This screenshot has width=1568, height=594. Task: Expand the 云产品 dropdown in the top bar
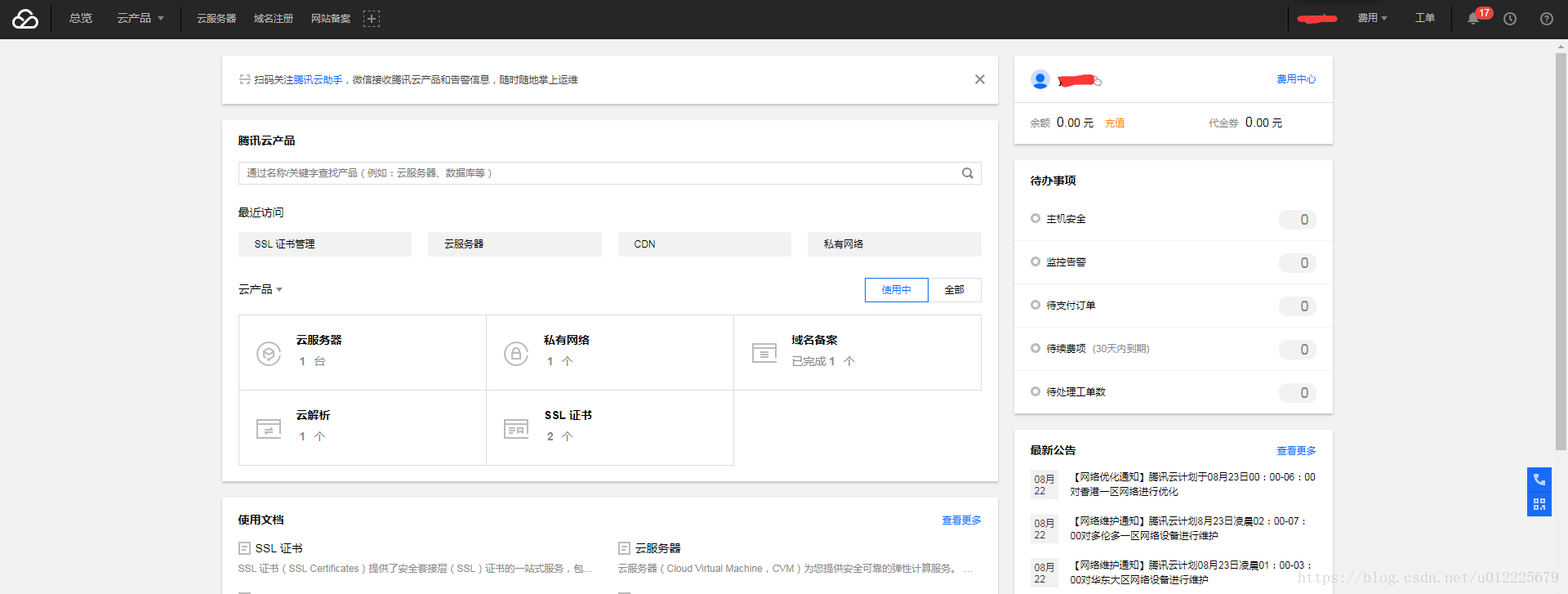(x=140, y=18)
